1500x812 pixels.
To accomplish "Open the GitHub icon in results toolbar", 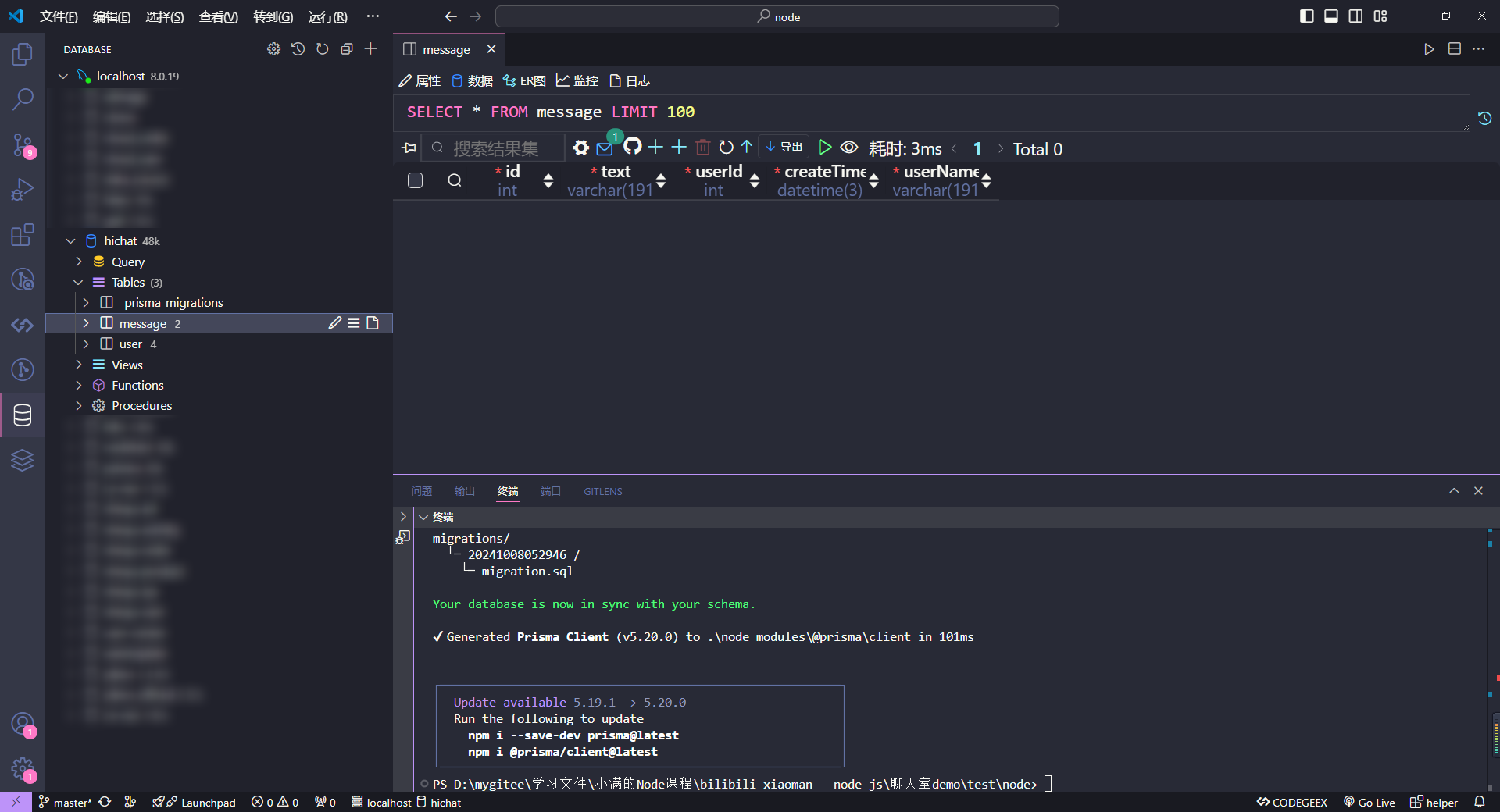I will coord(632,146).
